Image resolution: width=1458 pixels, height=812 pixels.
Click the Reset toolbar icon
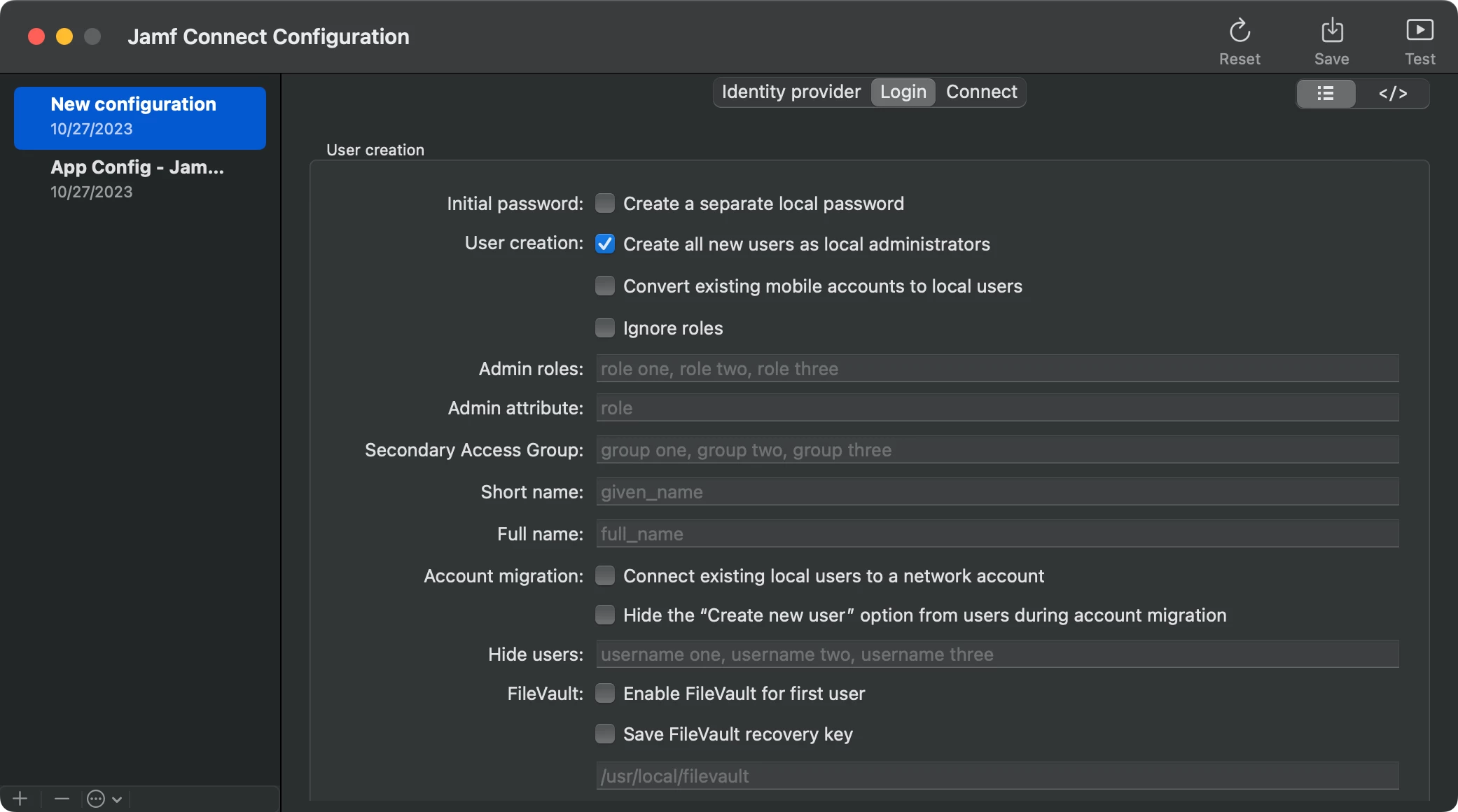point(1240,31)
